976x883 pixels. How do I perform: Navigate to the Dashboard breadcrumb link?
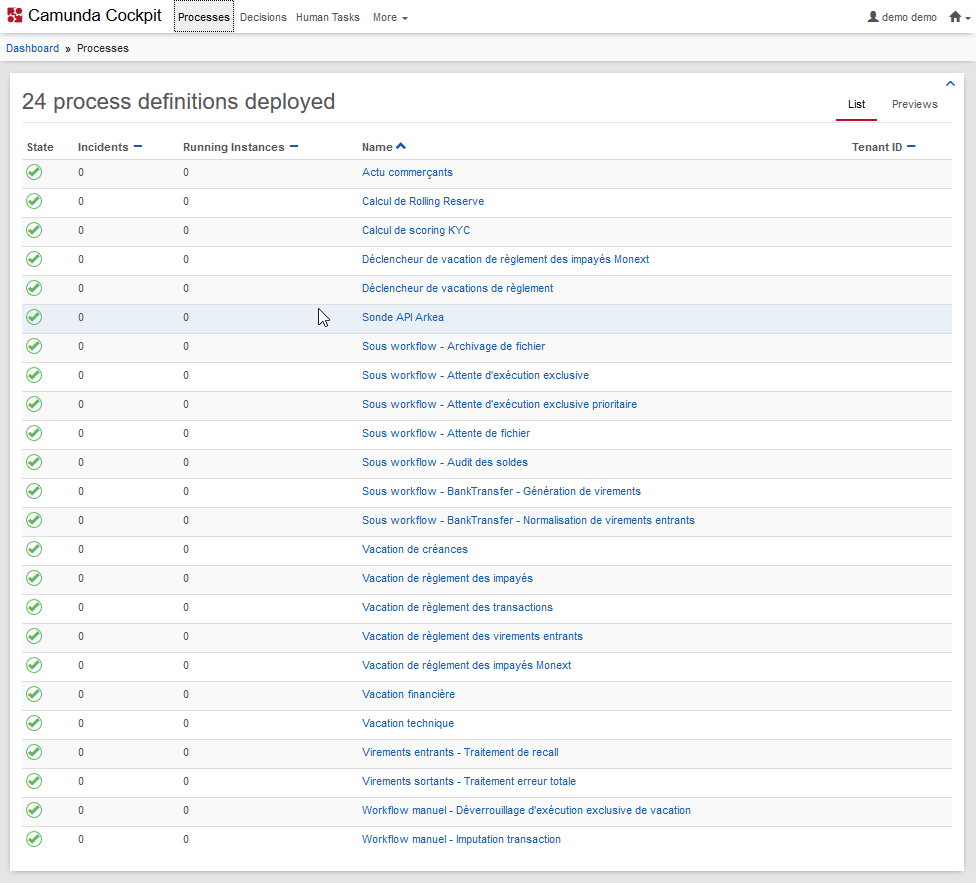point(32,48)
